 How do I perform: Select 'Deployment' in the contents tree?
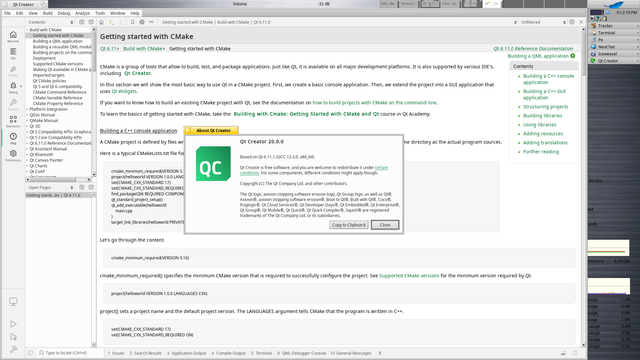[44, 58]
